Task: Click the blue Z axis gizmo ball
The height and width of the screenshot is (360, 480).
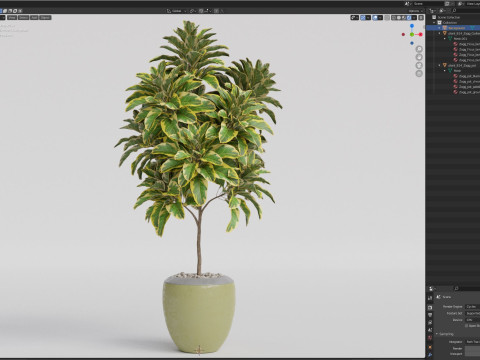Action: (412, 26)
